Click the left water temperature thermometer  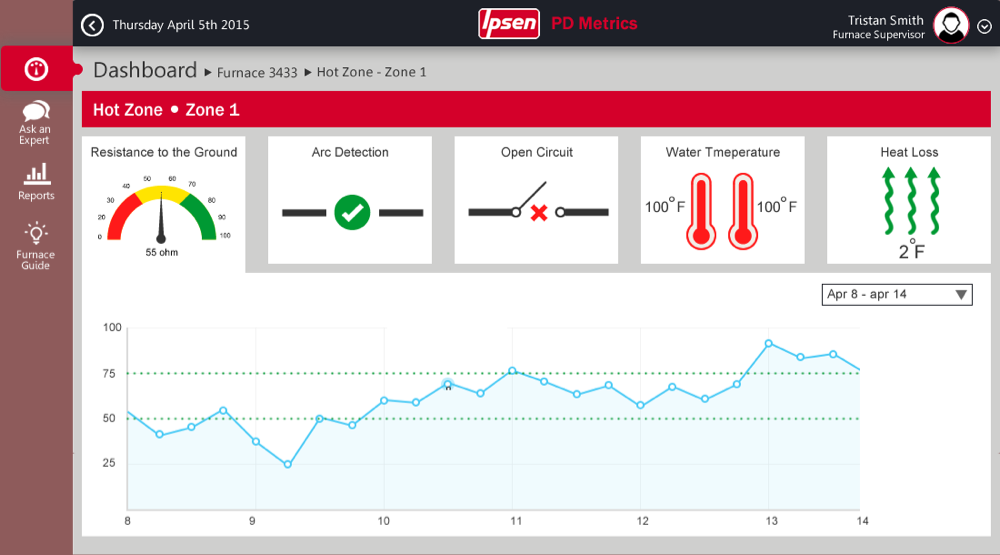[x=700, y=211]
